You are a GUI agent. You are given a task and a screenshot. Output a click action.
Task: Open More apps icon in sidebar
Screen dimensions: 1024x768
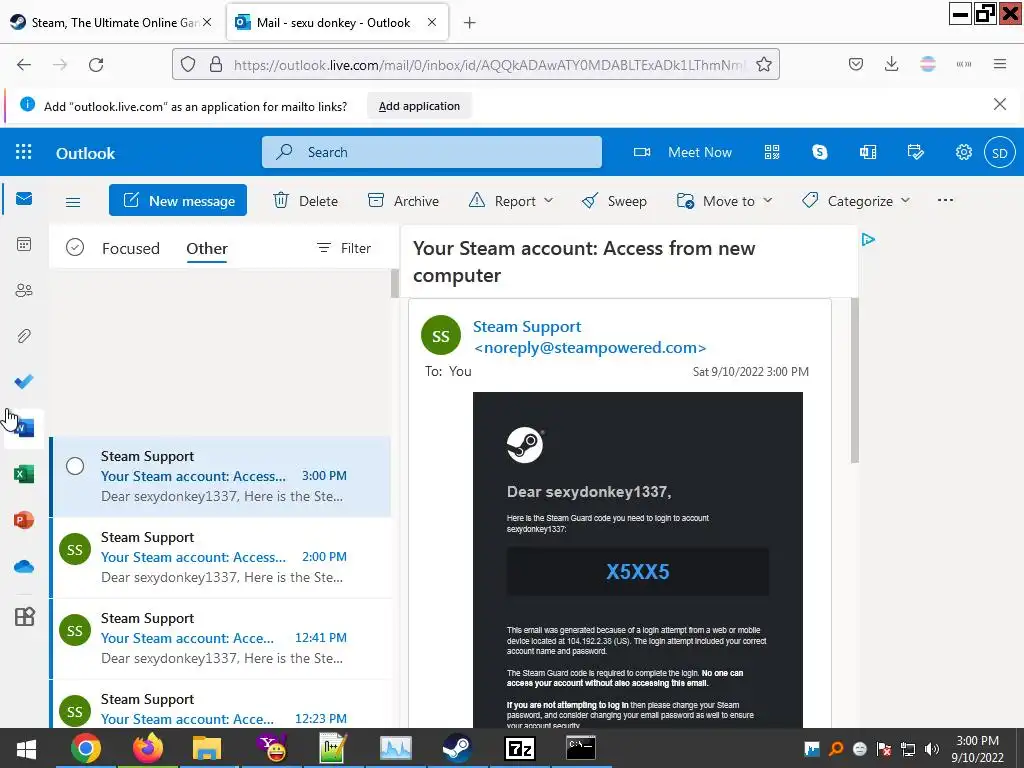tap(24, 616)
